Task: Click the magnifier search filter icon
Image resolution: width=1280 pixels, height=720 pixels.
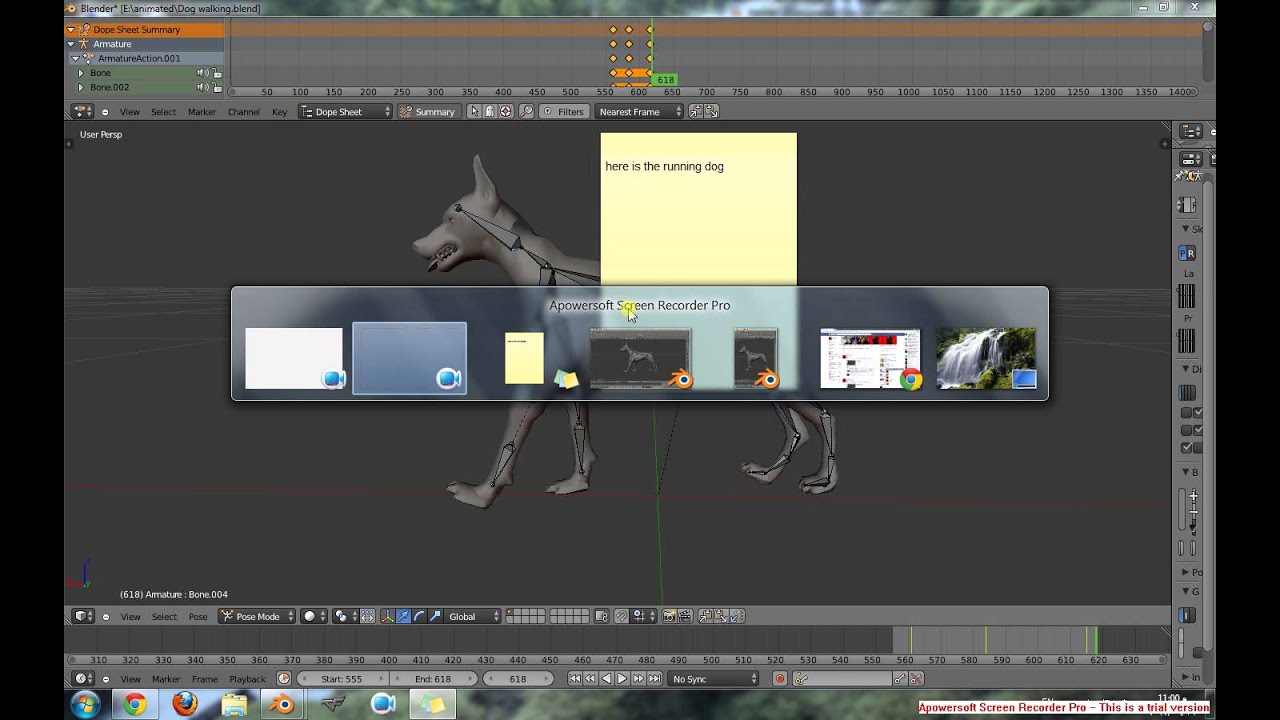Action: click(527, 112)
